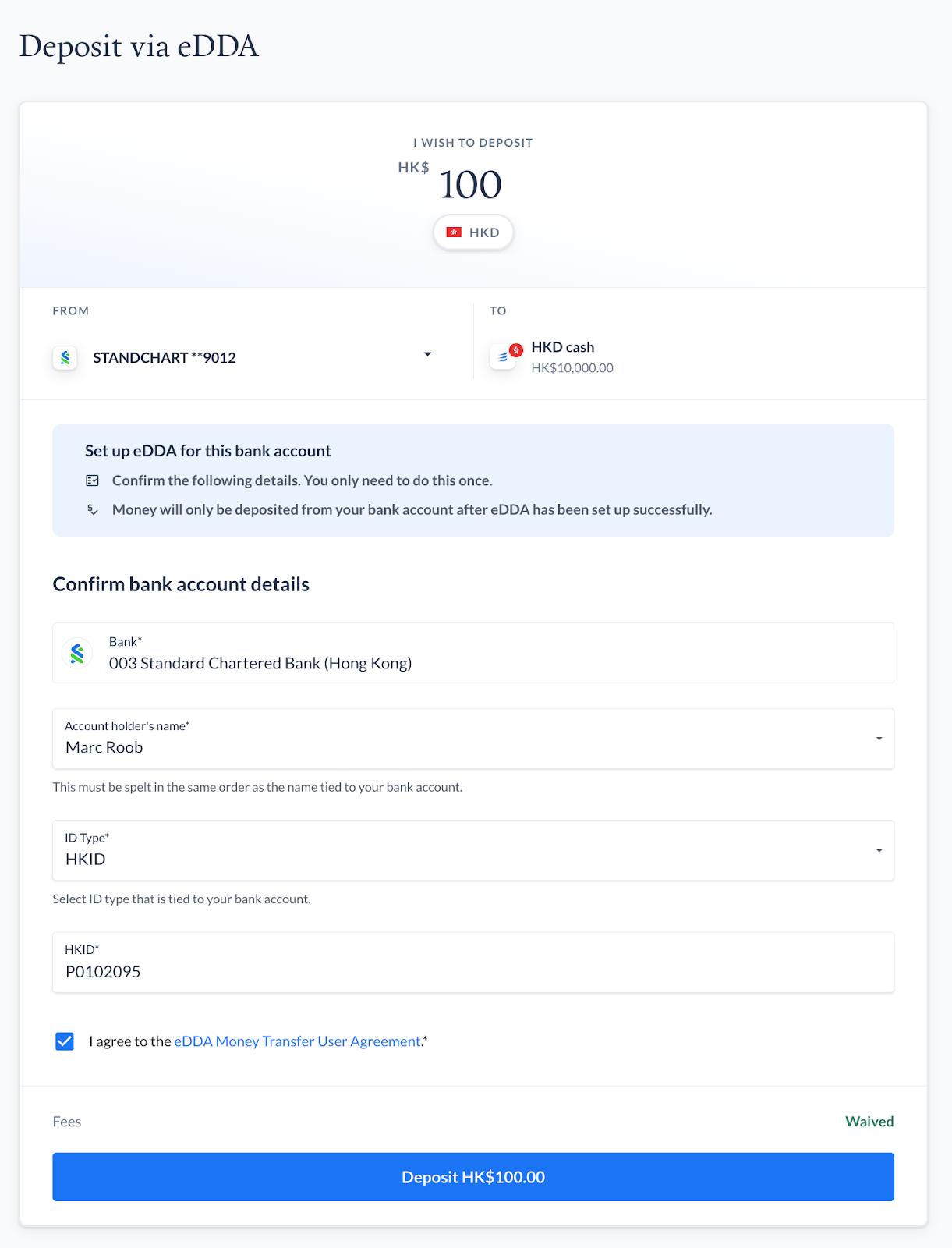
Task: Click the Bank name field
Action: coord(473,653)
